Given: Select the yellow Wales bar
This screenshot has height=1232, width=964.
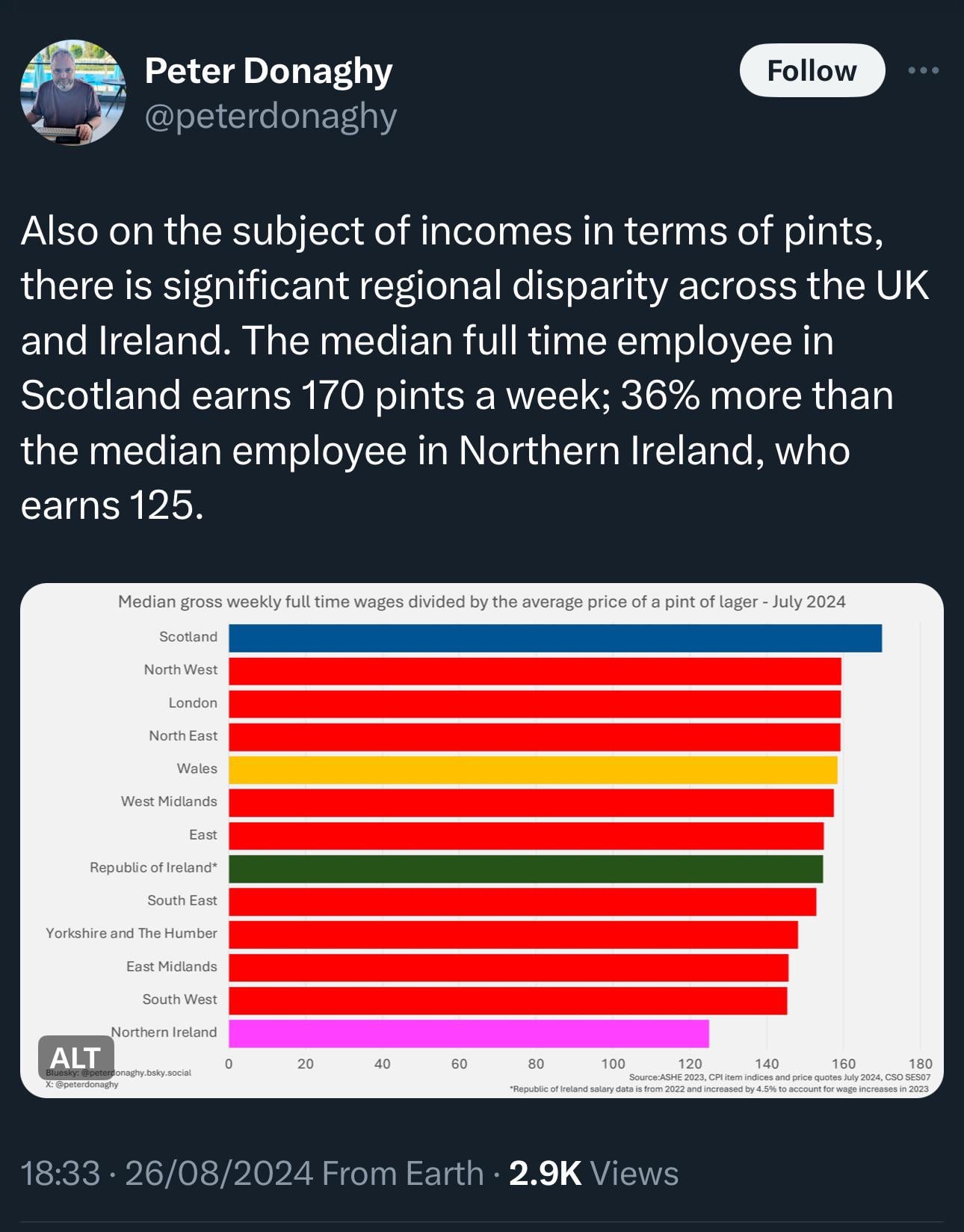Looking at the screenshot, I should tap(532, 770).
